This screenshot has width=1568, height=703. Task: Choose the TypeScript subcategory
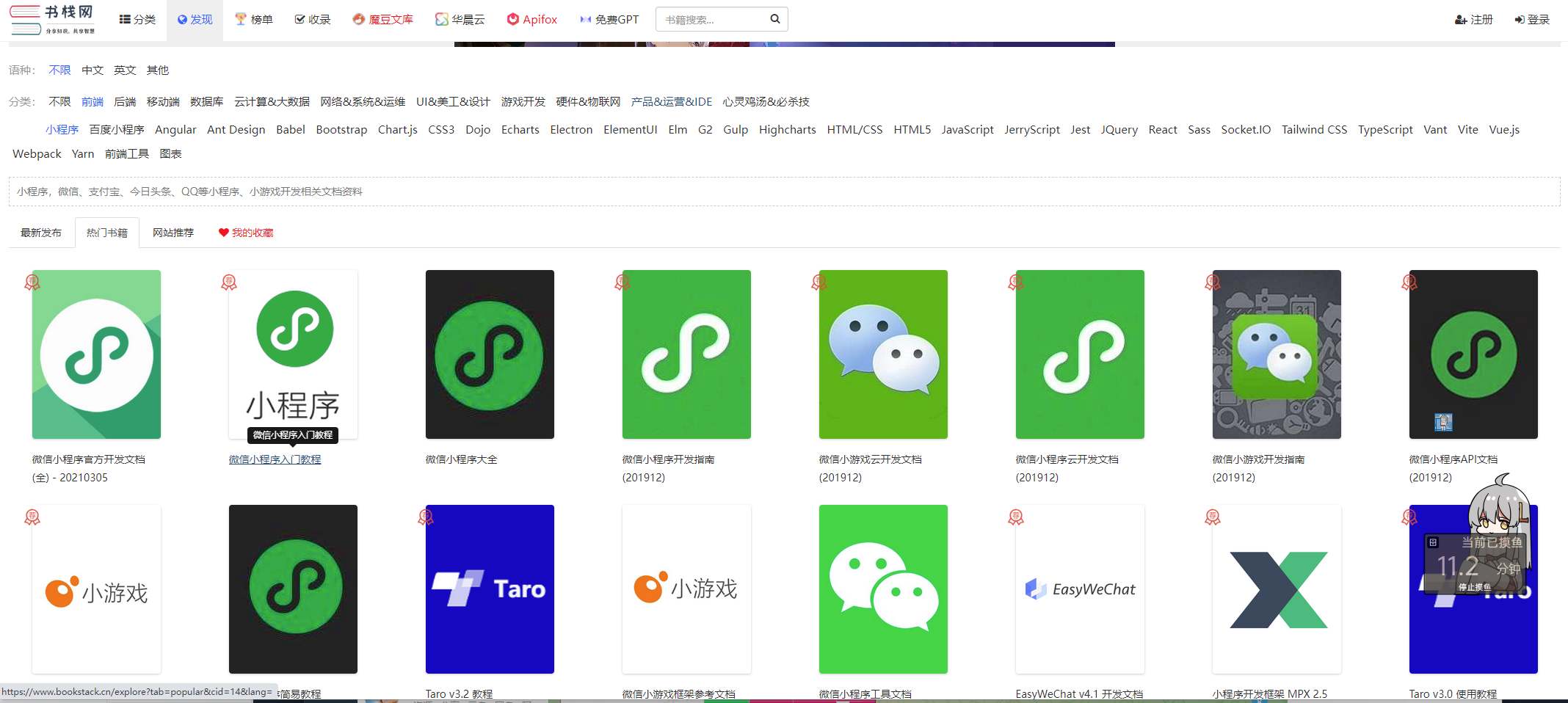1385,130
